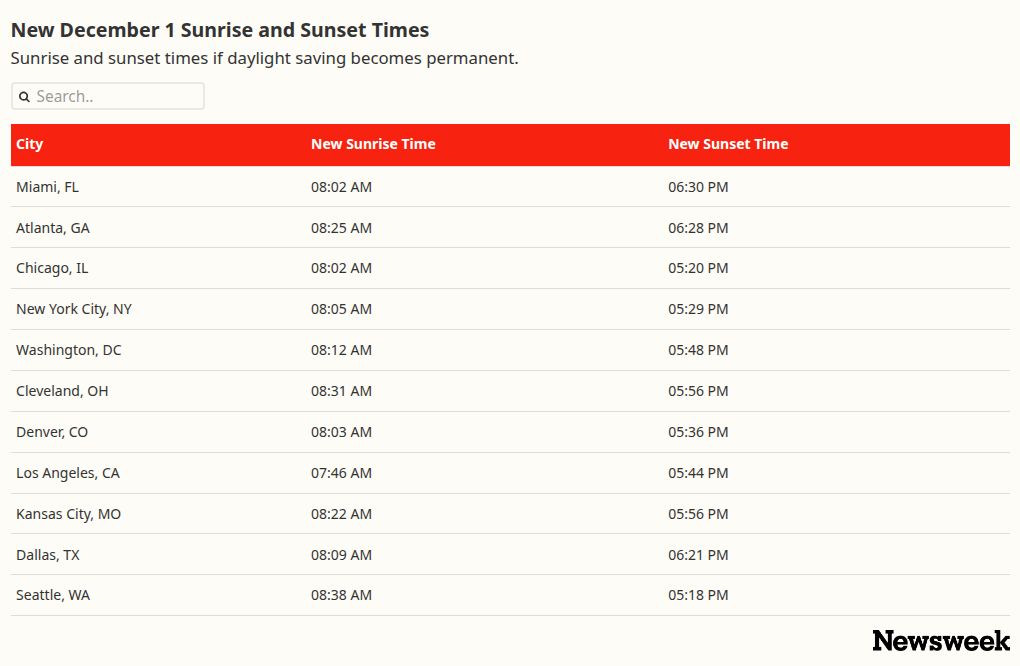Viewport: 1020px width, 666px height.
Task: Click the 08:09 AM sunrise time
Action: pyautogui.click(x=342, y=555)
